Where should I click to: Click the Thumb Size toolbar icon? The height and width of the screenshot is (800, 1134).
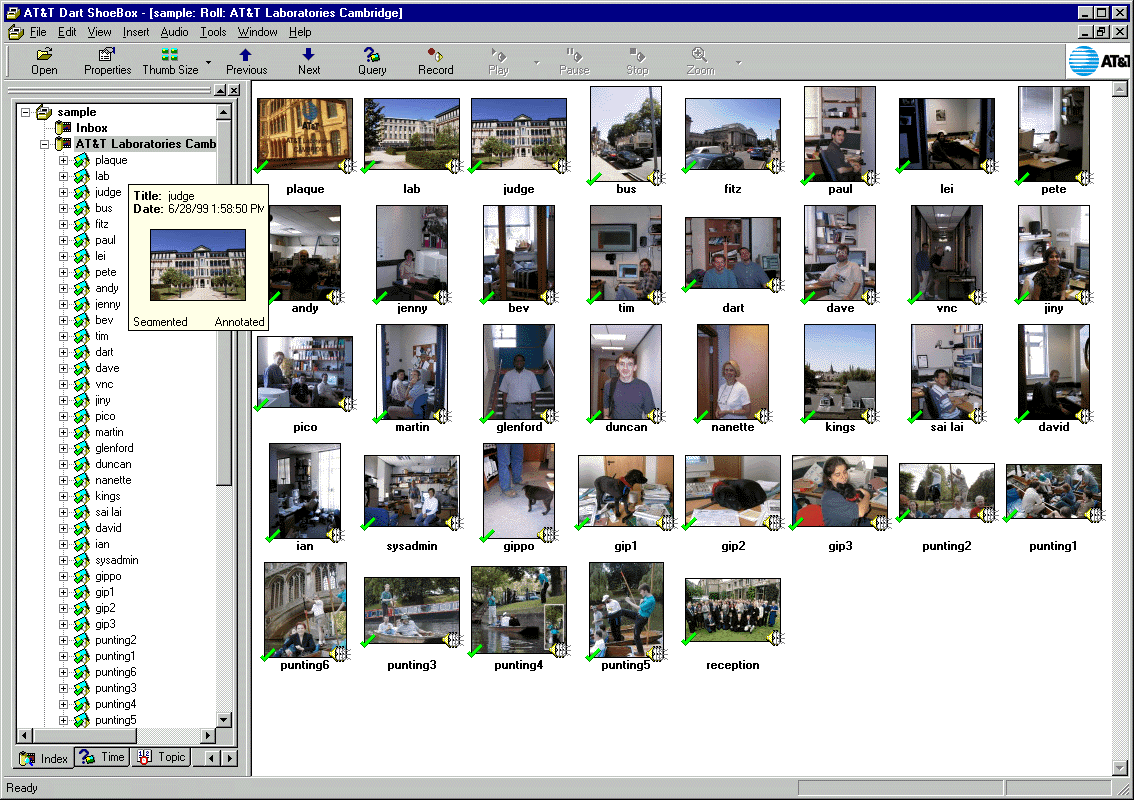point(169,54)
